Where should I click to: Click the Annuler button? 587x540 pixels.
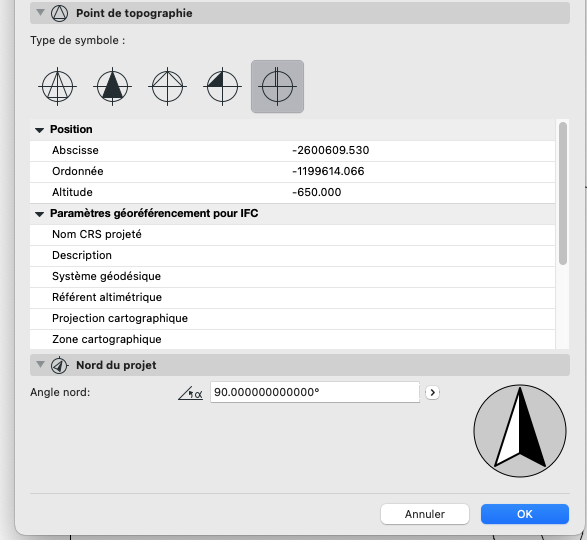(x=425, y=514)
